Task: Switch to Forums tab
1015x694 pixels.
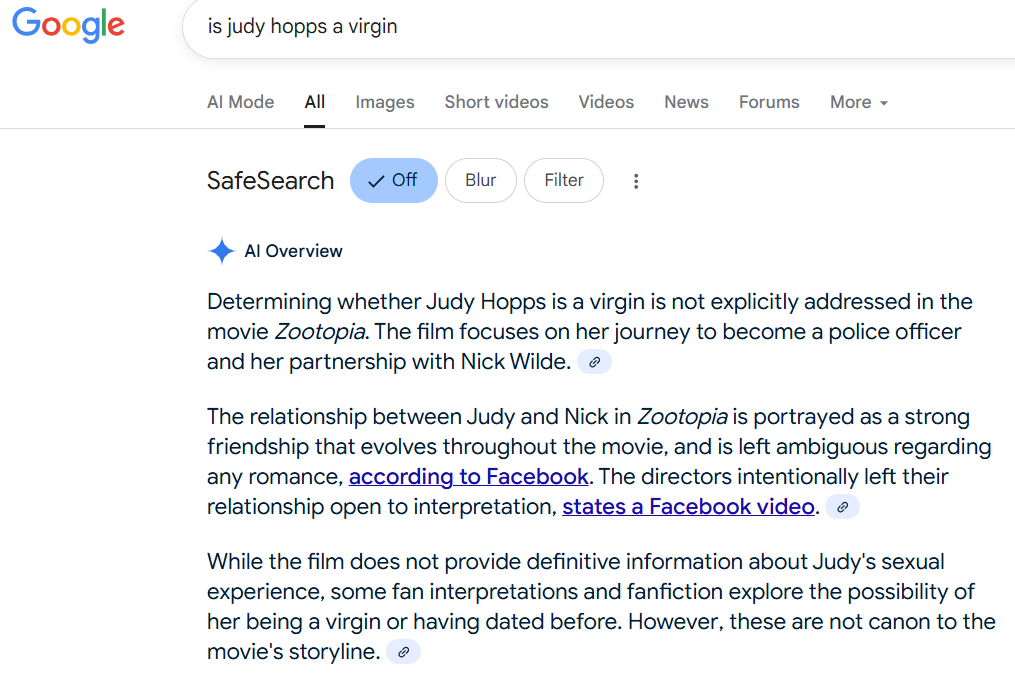Action: [x=769, y=102]
